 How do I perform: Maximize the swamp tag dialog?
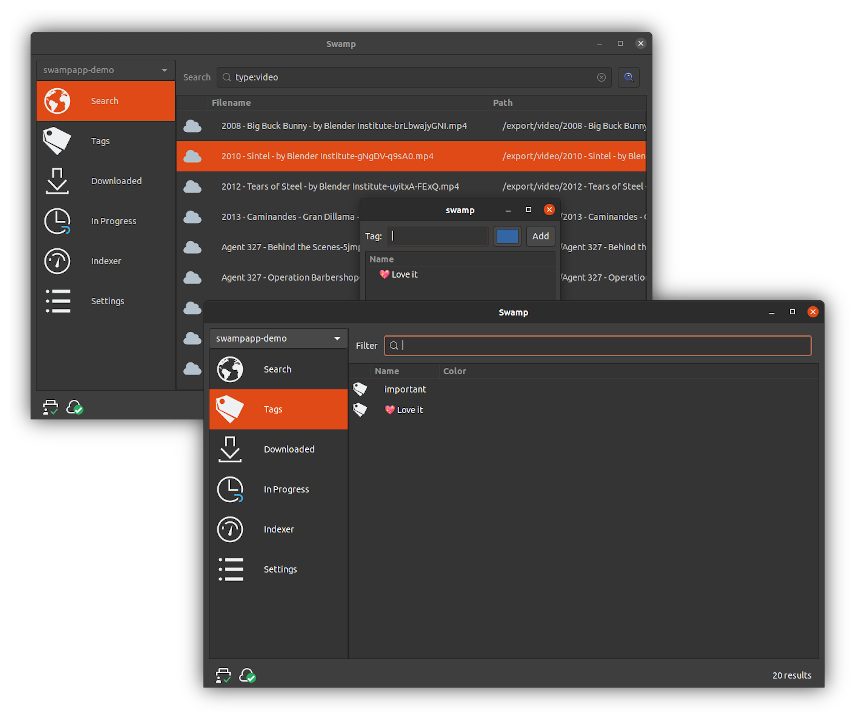(x=528, y=210)
